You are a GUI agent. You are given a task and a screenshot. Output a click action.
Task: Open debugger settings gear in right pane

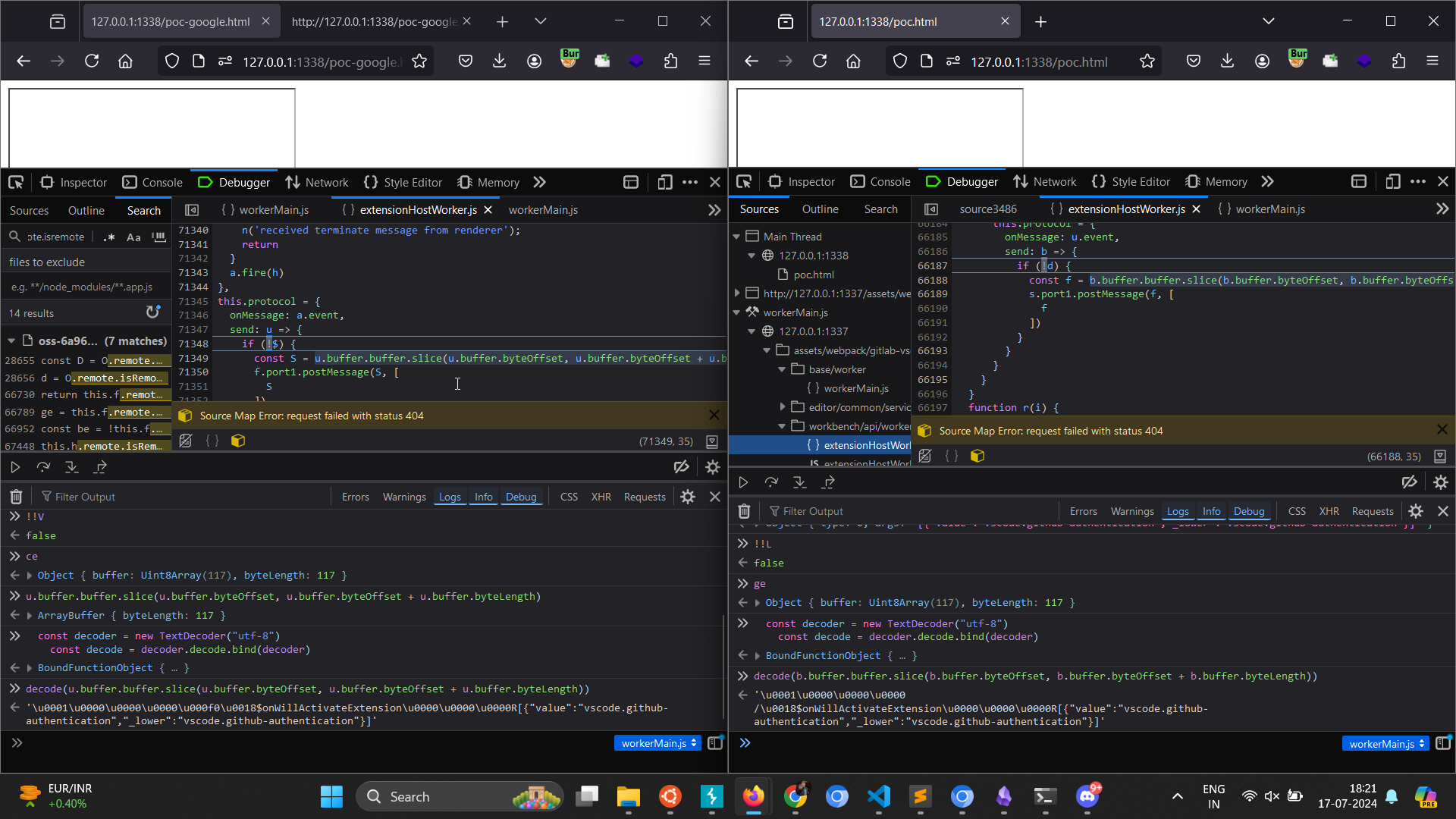(x=1441, y=482)
